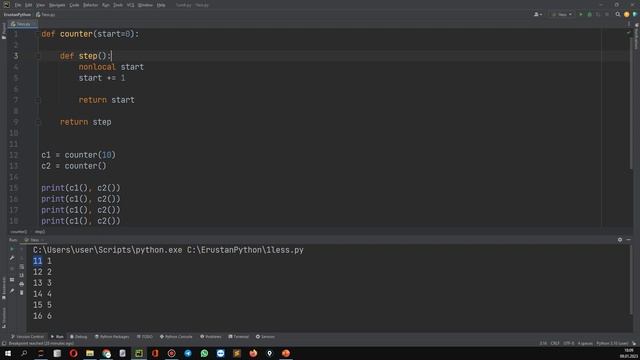640x360 pixels.
Task: Open Python Packages tool window tab
Action: pyautogui.click(x=112, y=337)
